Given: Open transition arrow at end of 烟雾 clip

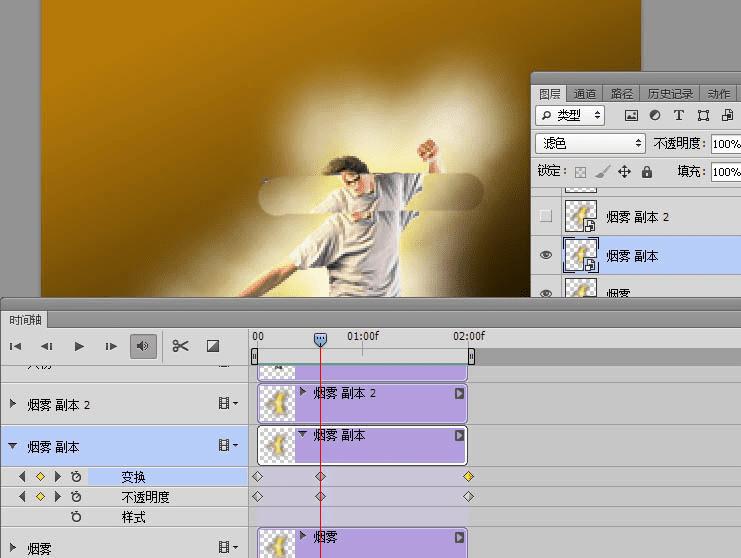Looking at the screenshot, I should pos(459,537).
